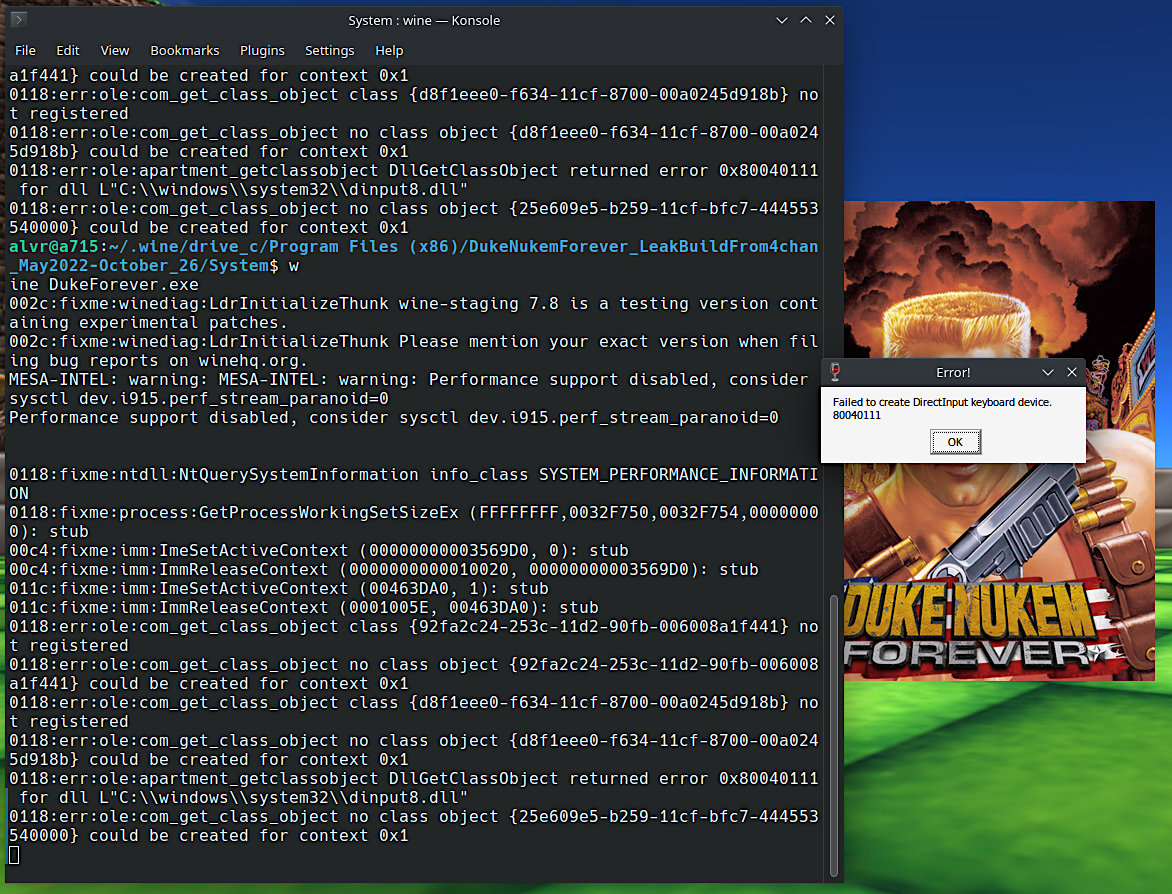Open the Bookmarks menu in Konsole

(185, 50)
